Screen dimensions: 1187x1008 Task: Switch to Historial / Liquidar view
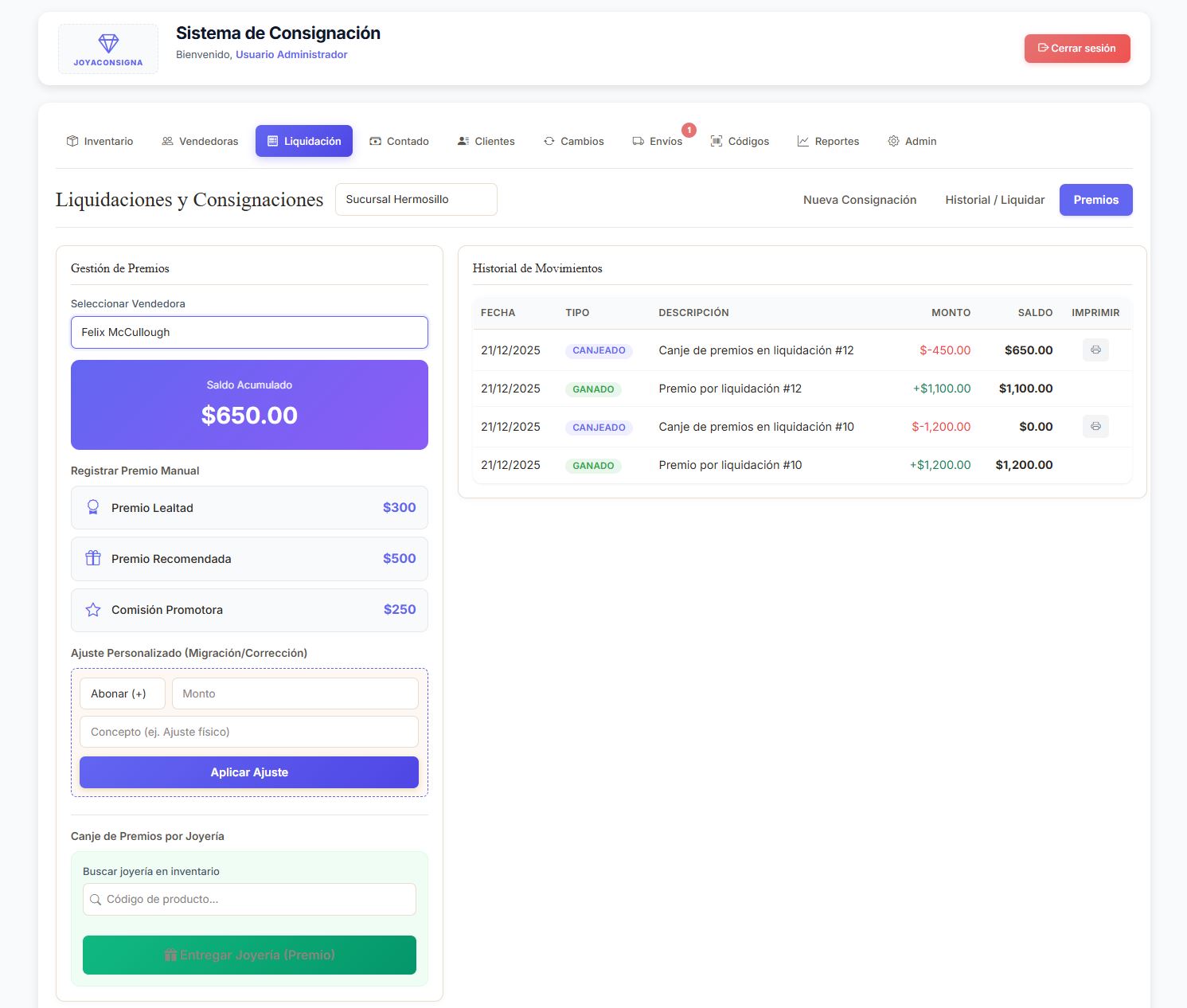tap(994, 200)
